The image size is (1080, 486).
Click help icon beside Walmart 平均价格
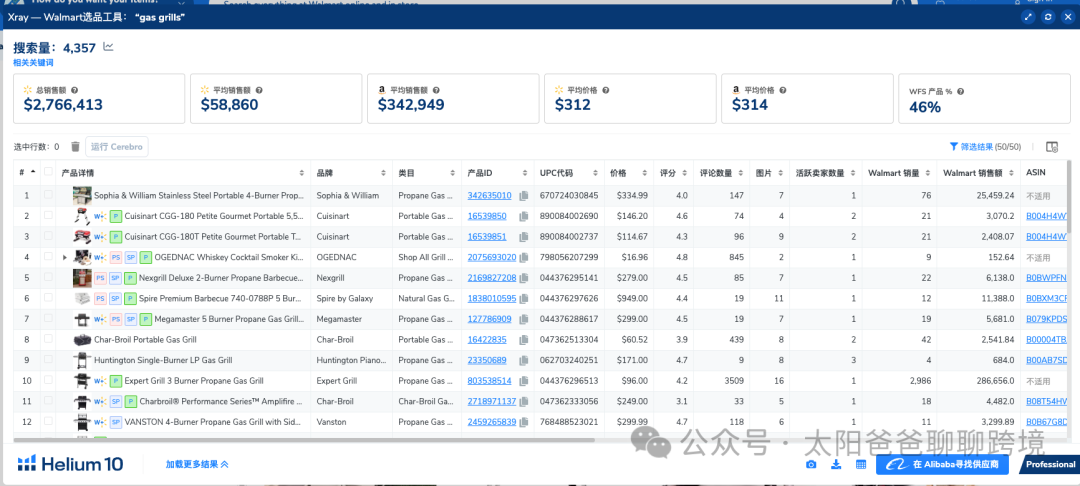tap(604, 90)
